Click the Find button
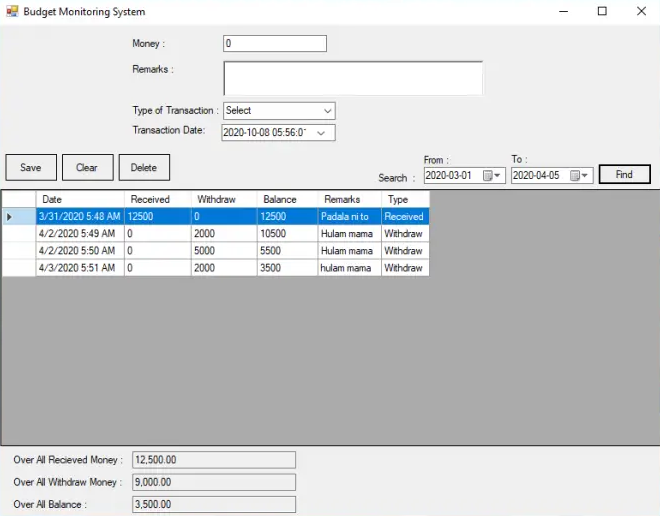This screenshot has width=660, height=516. pyautogui.click(x=624, y=174)
